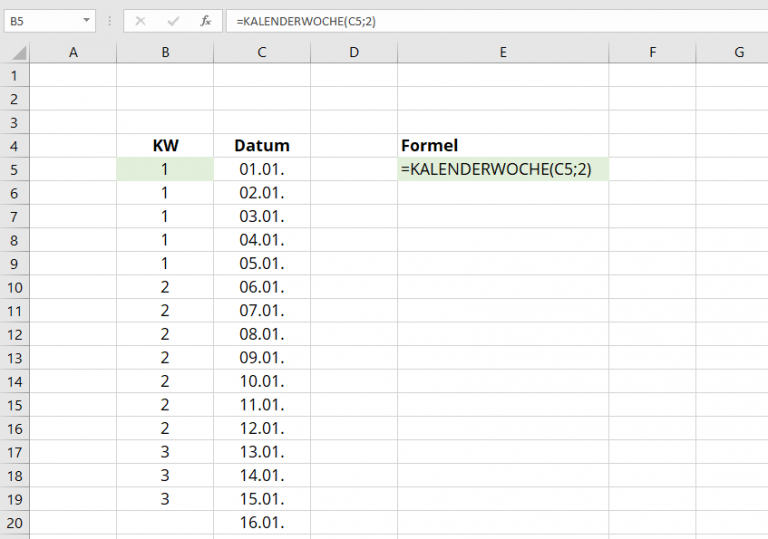This screenshot has width=768, height=539.
Task: Select row 5 header
Action: coord(14,170)
